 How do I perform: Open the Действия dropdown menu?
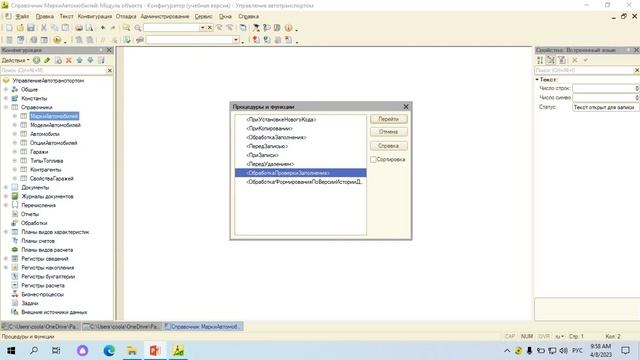point(16,60)
